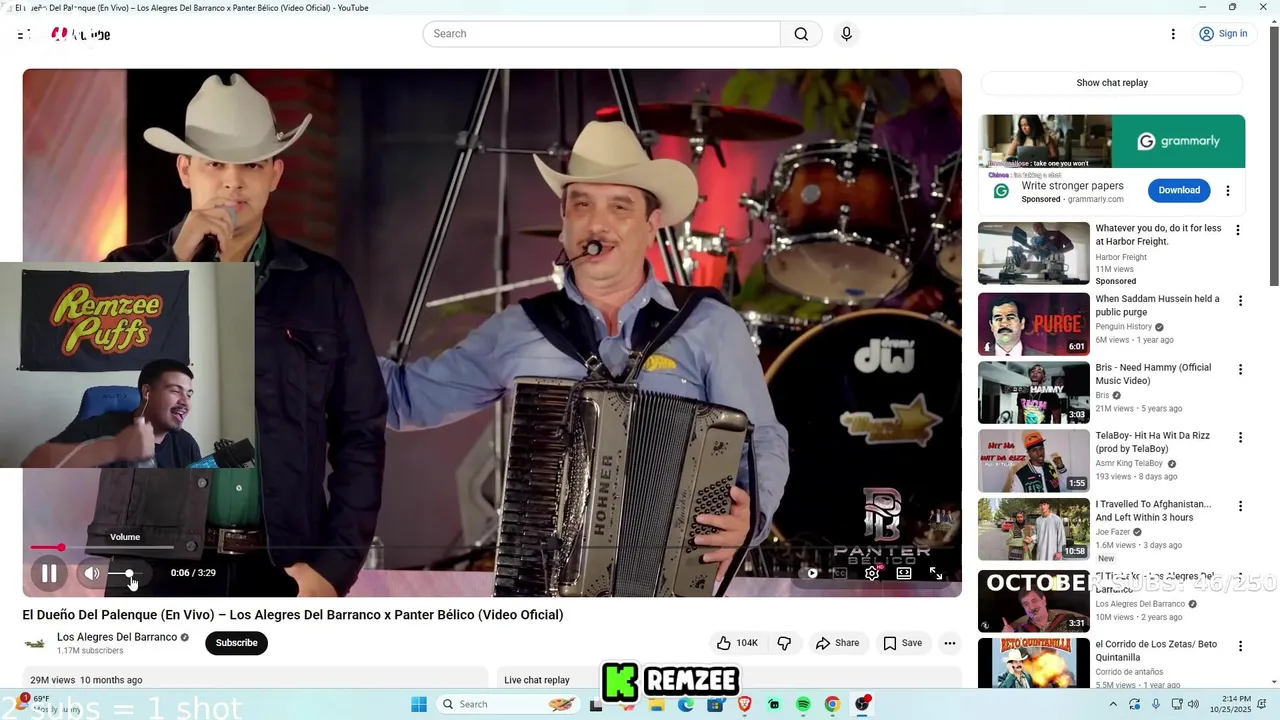Open Google Chrome from taskbar
The height and width of the screenshot is (720, 1280).
(832, 704)
